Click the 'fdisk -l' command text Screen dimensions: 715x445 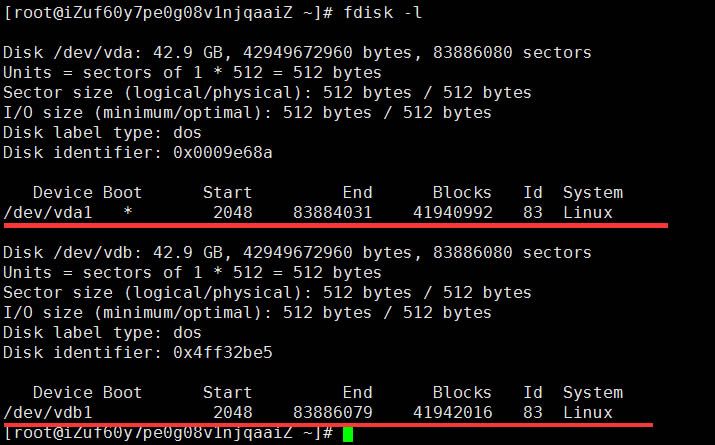pyautogui.click(x=383, y=12)
